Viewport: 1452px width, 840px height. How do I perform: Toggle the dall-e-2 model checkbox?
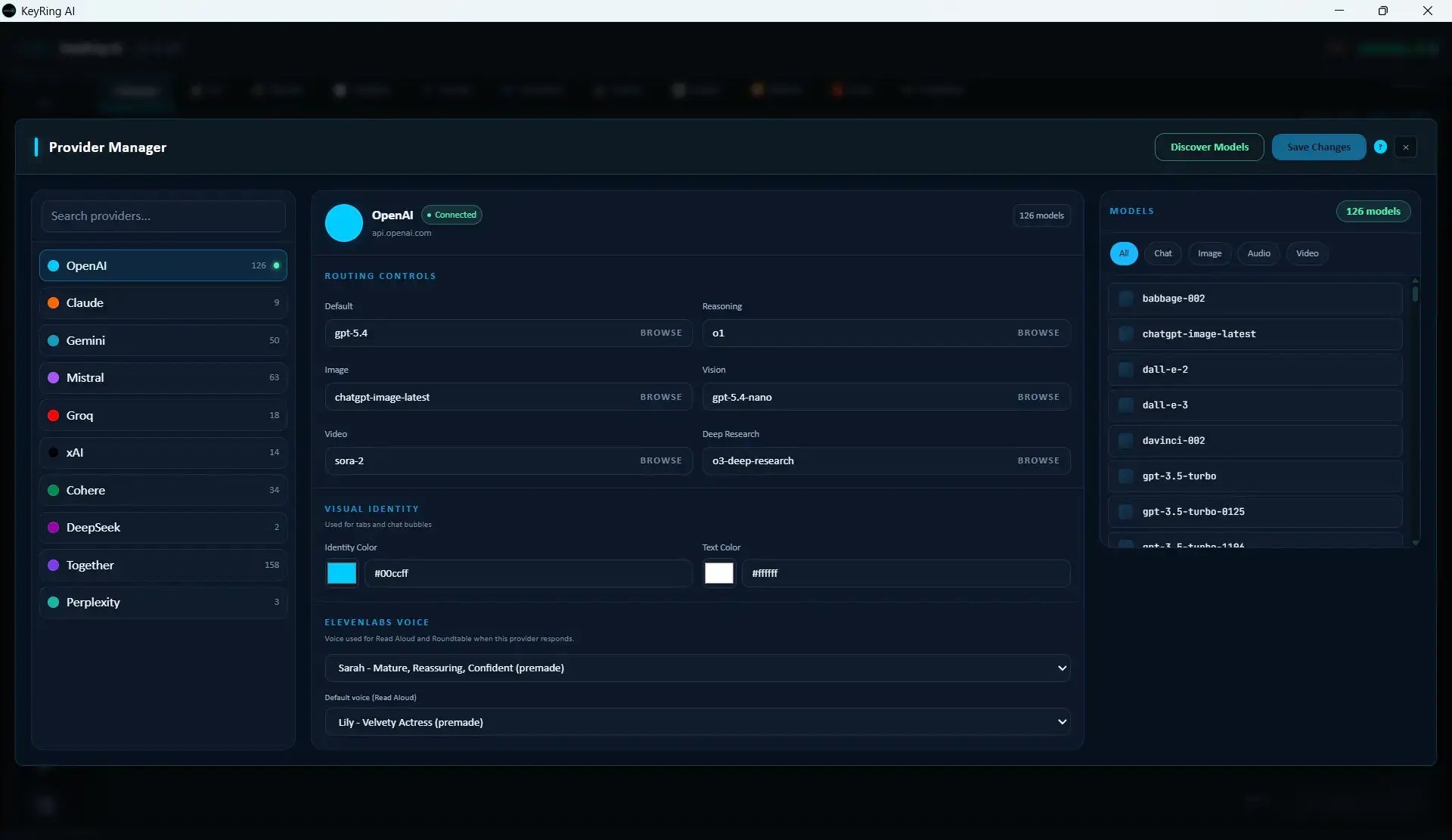(1126, 370)
